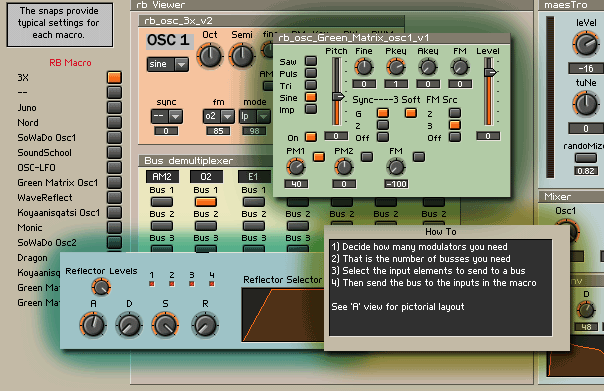Click the PM2 knob
This screenshot has height=391, width=604.
click(x=344, y=167)
